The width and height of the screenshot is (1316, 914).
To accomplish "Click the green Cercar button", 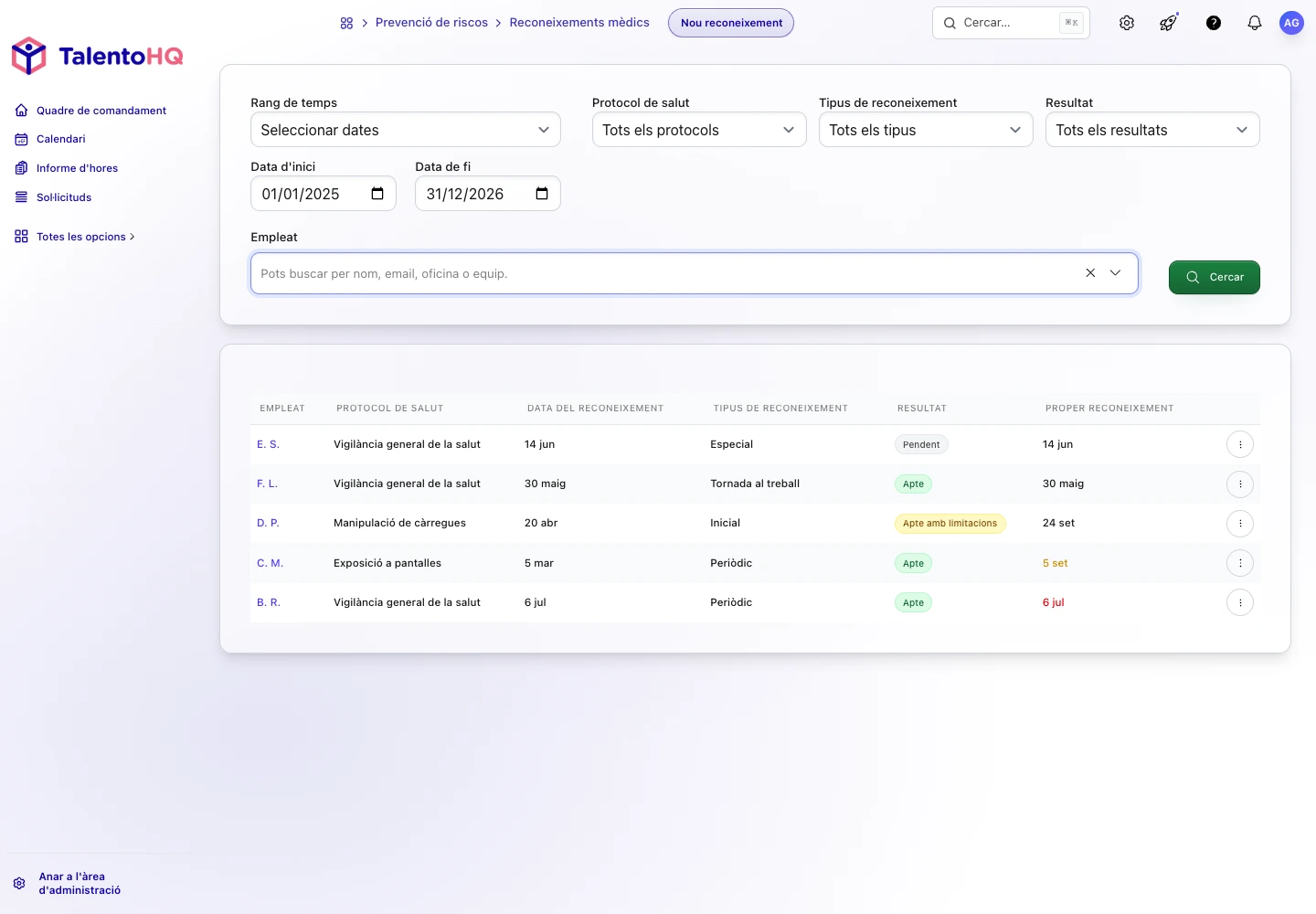I will tap(1215, 277).
